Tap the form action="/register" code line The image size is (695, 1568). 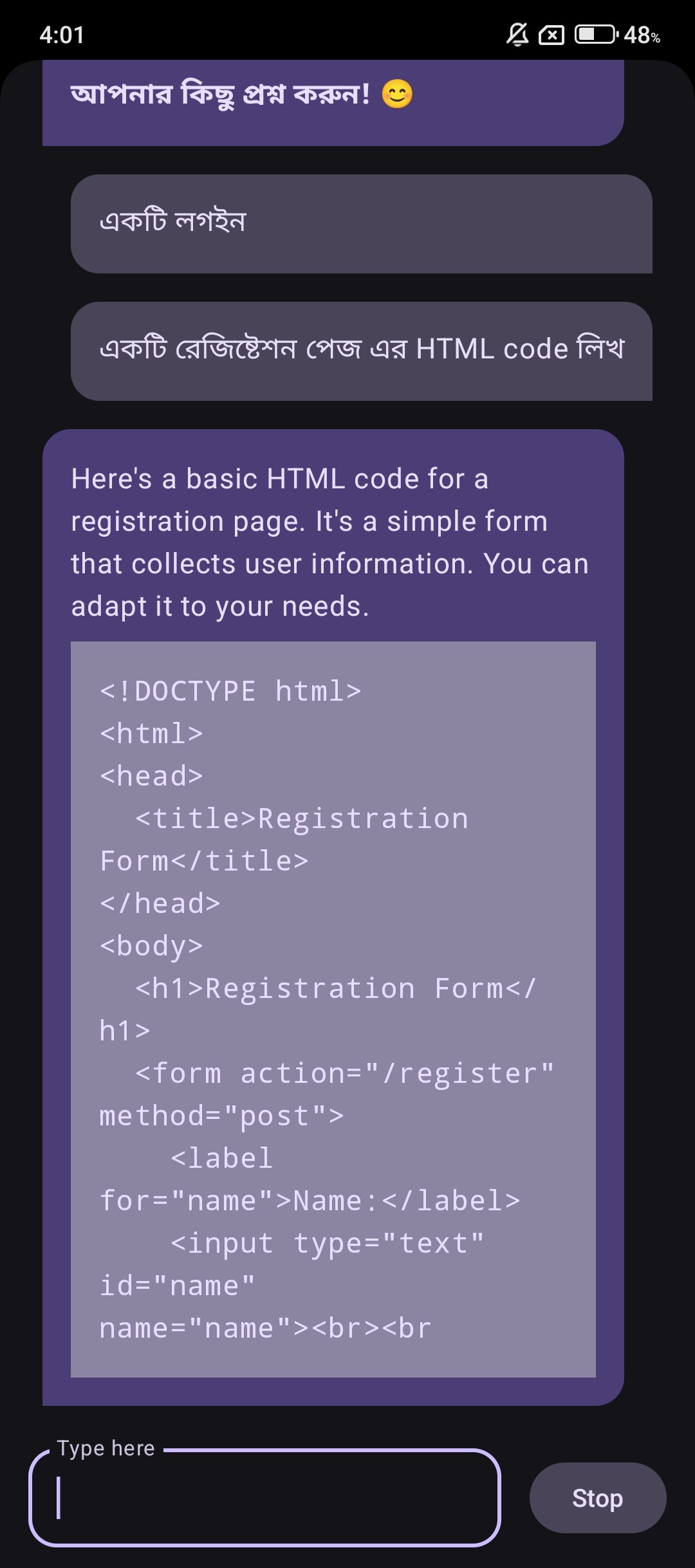click(344, 1073)
